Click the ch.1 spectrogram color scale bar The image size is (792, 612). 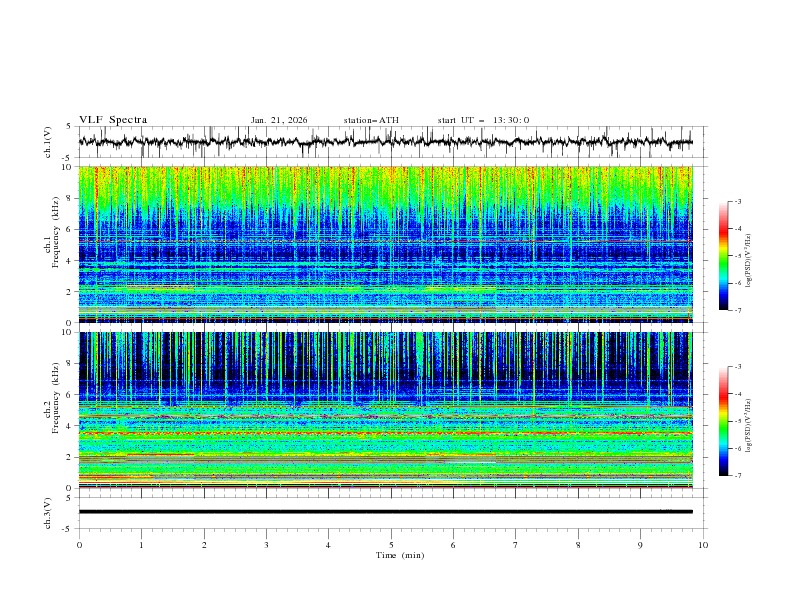pos(723,256)
